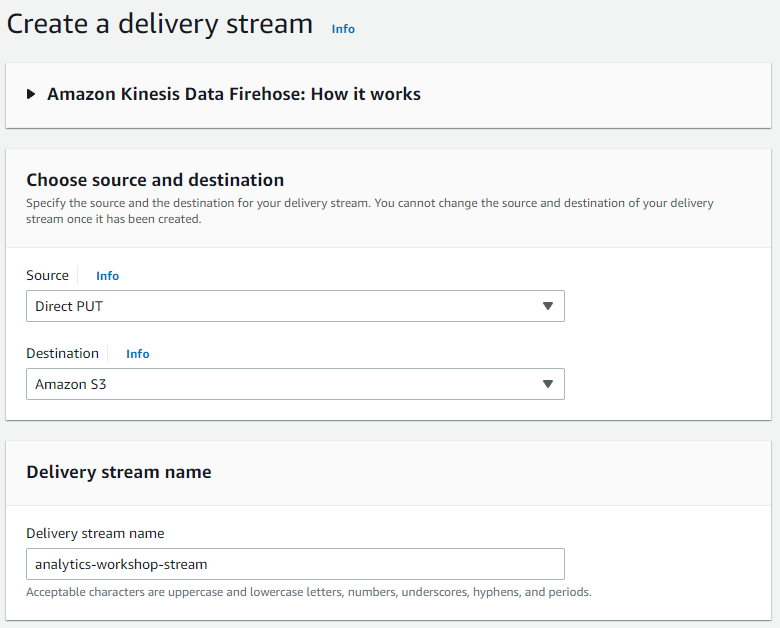This screenshot has width=780, height=628.
Task: Open Info link next to Create a delivery stream
Action: [343, 29]
